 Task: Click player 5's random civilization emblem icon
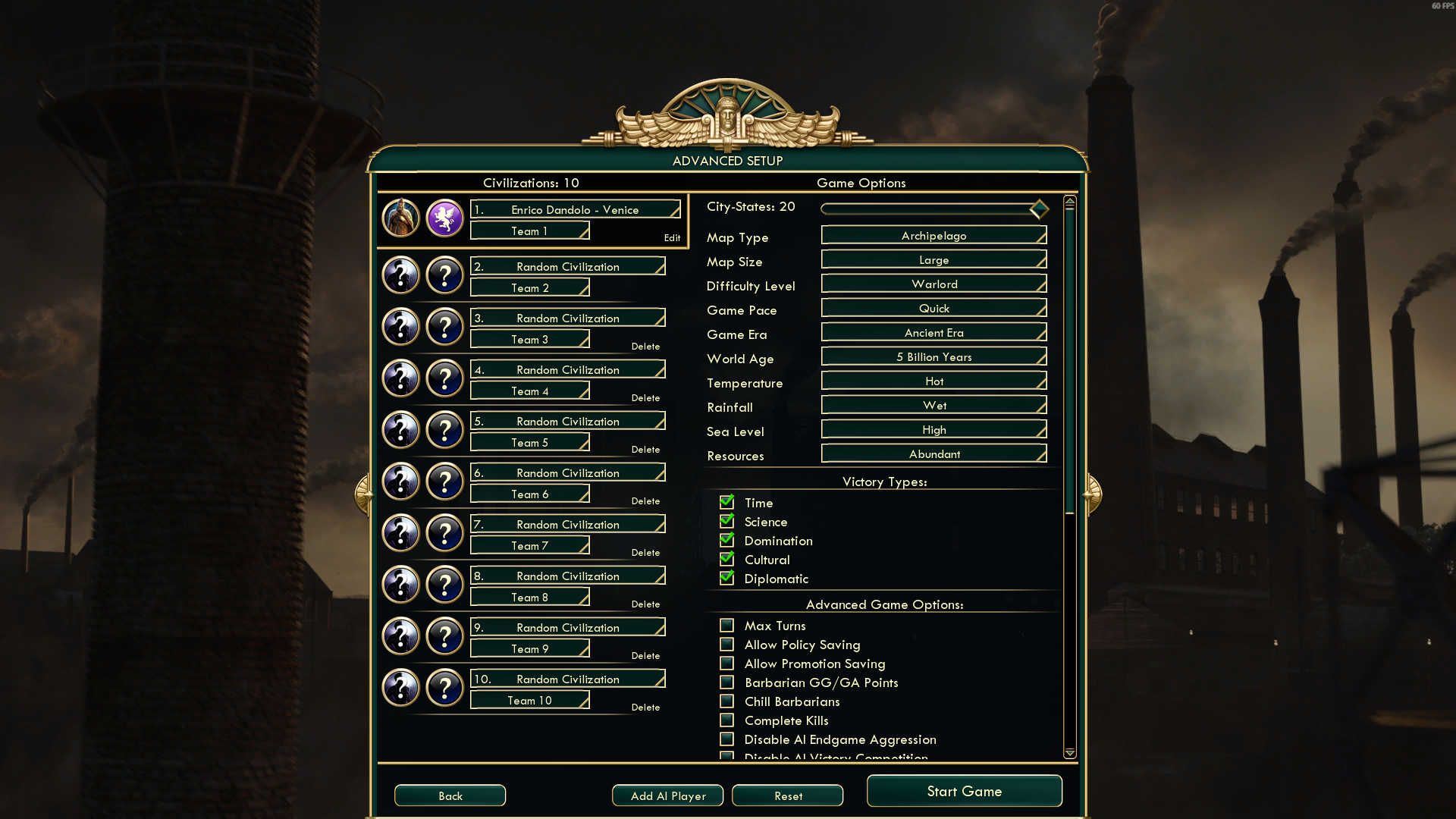(444, 430)
